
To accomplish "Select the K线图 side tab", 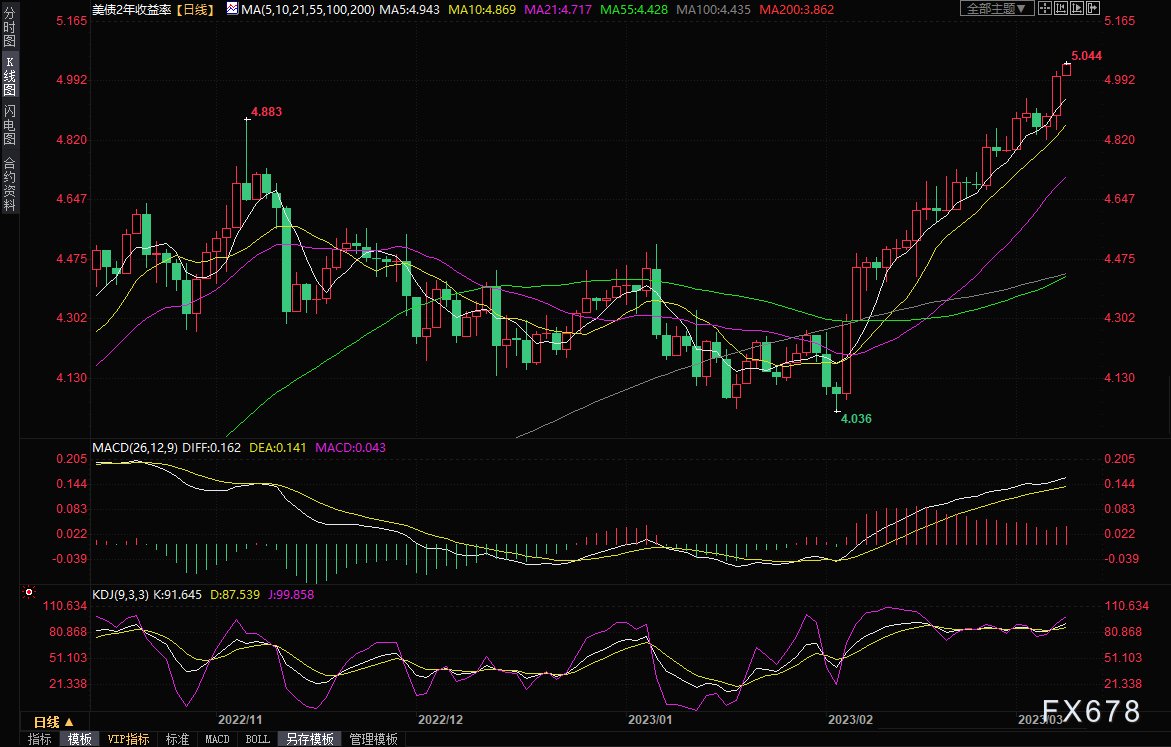I will click(x=9, y=76).
